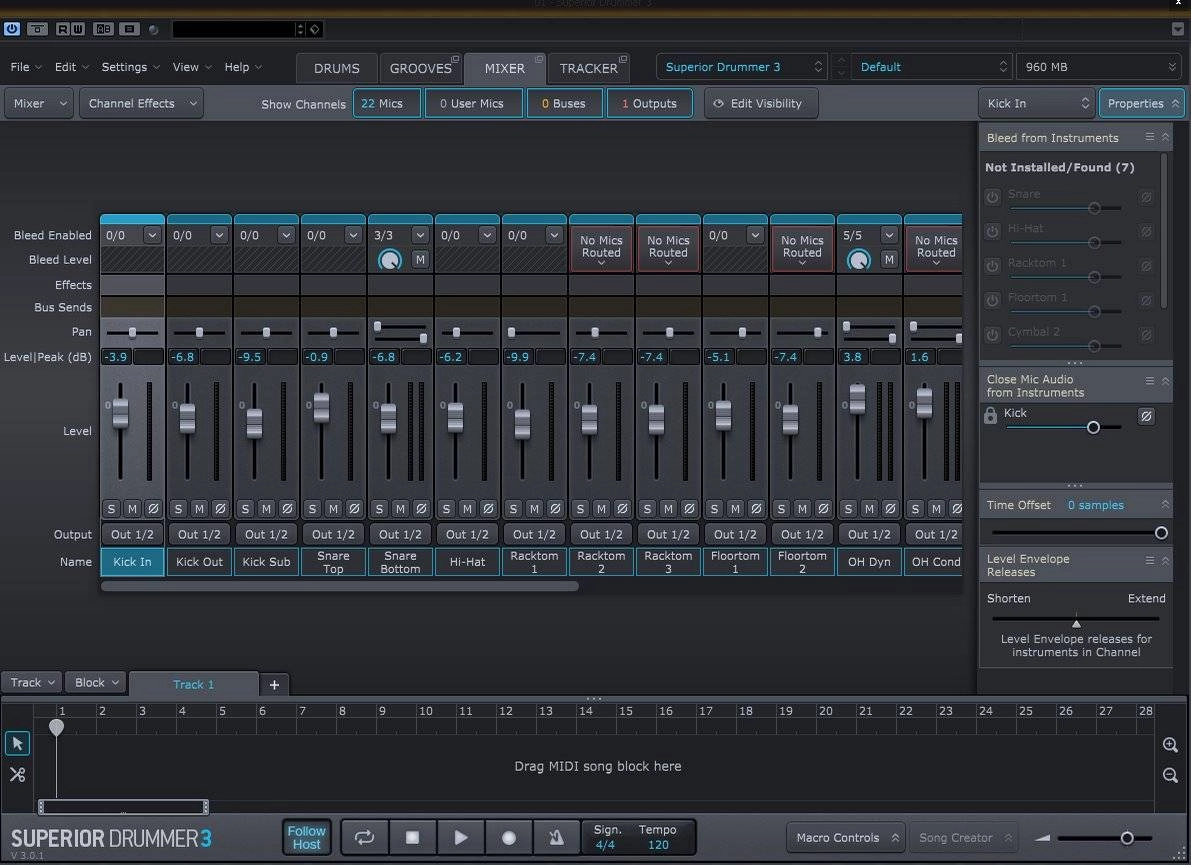Image resolution: width=1191 pixels, height=865 pixels.
Task: Click the Edit Visibility button
Action: click(x=761, y=103)
